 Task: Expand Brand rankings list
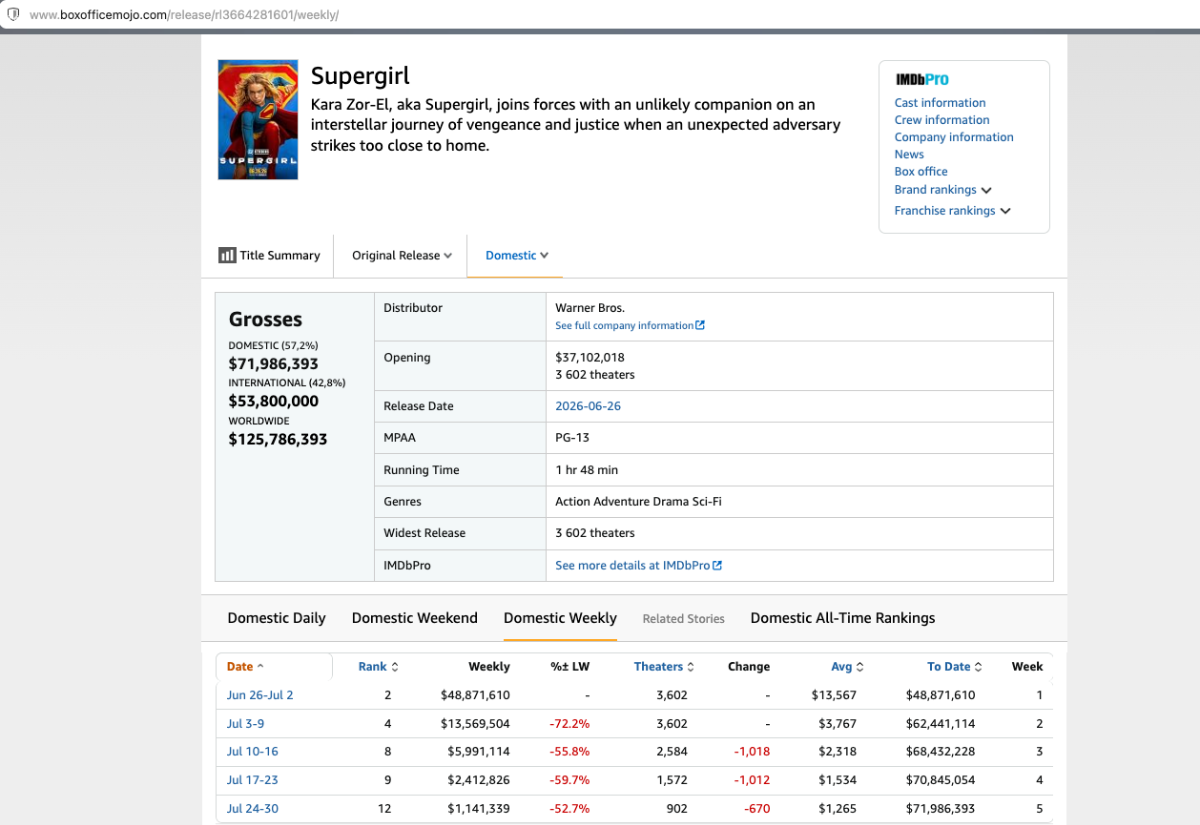pos(943,190)
